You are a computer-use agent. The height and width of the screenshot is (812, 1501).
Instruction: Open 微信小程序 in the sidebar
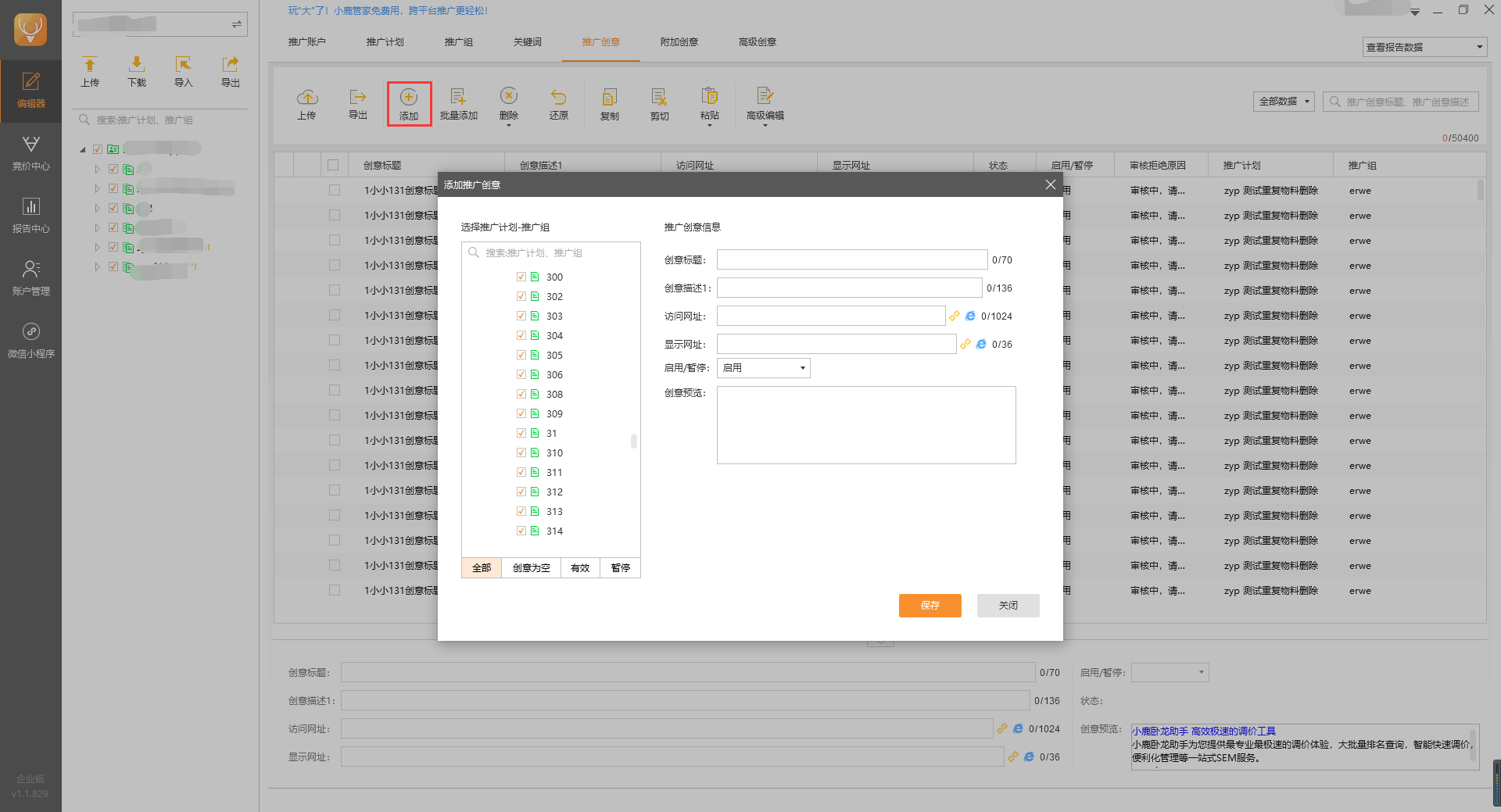point(30,341)
